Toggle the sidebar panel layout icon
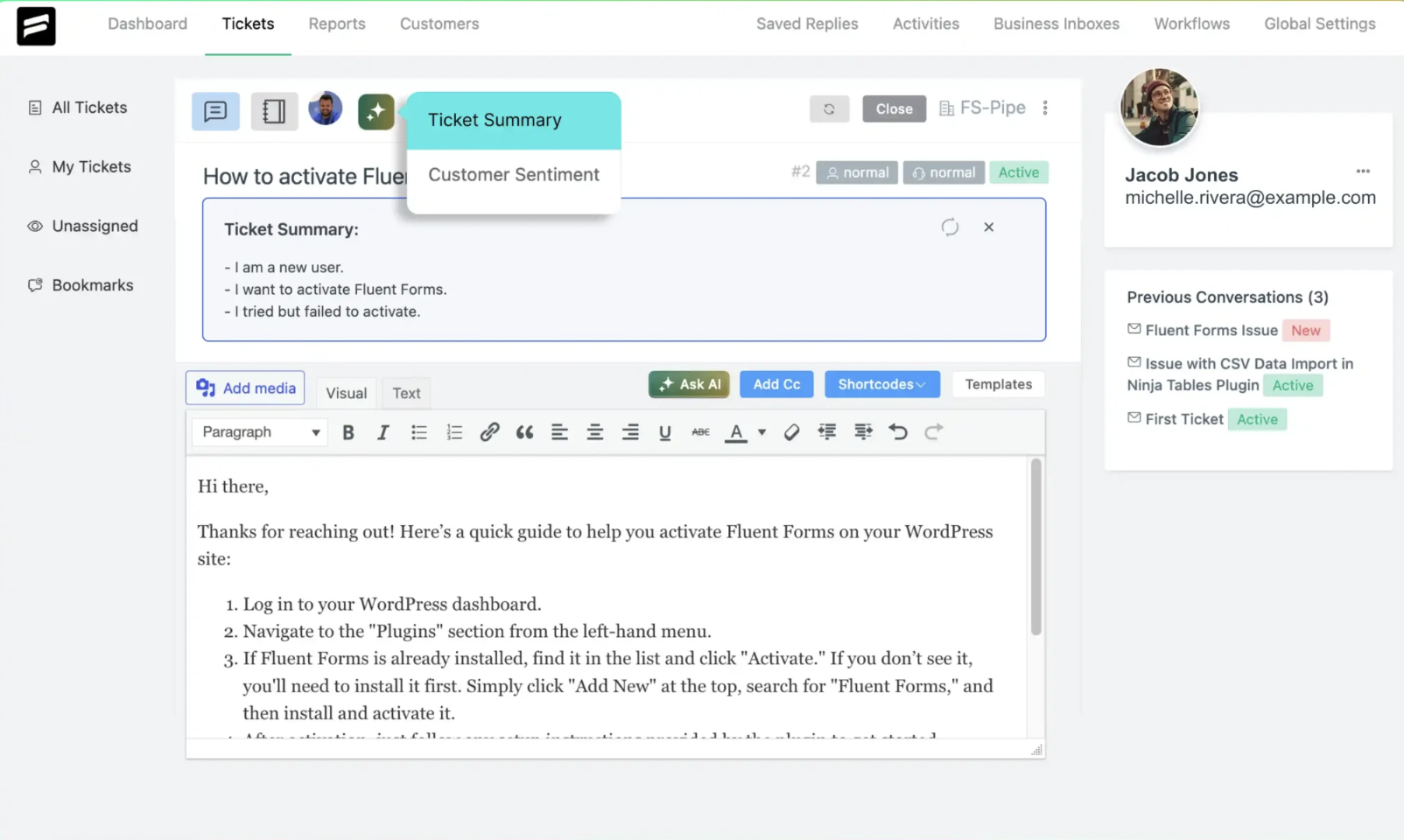This screenshot has width=1404, height=840. (274, 112)
